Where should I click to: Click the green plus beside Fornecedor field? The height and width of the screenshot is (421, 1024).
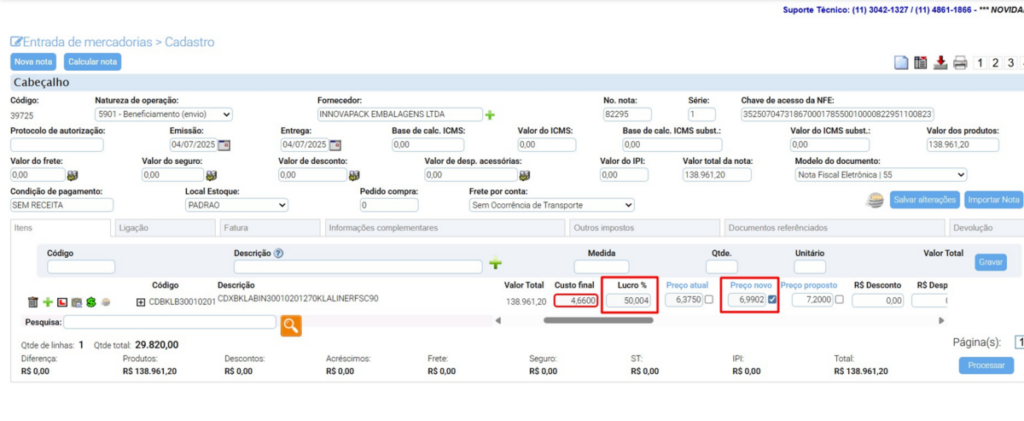pos(489,115)
